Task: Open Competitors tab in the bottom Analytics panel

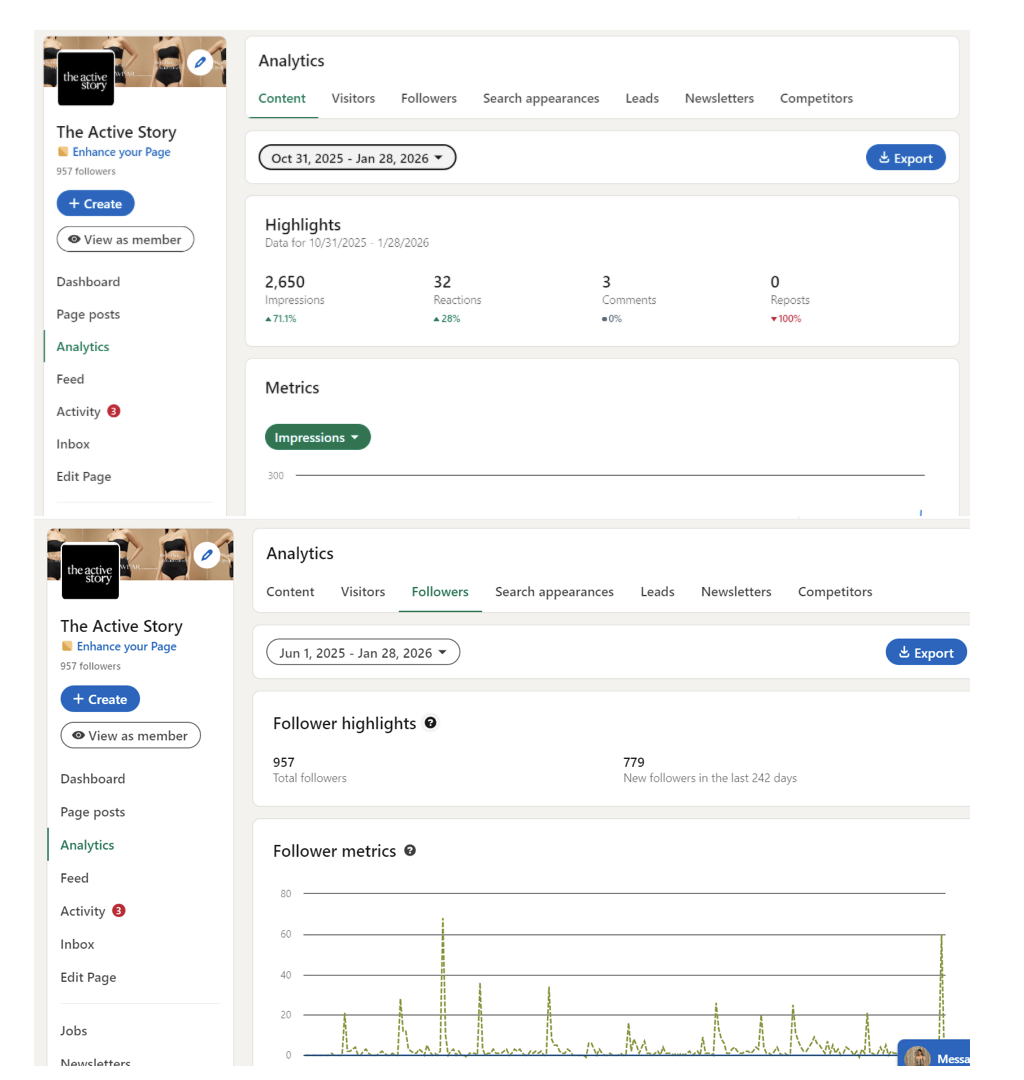Action: [835, 592]
